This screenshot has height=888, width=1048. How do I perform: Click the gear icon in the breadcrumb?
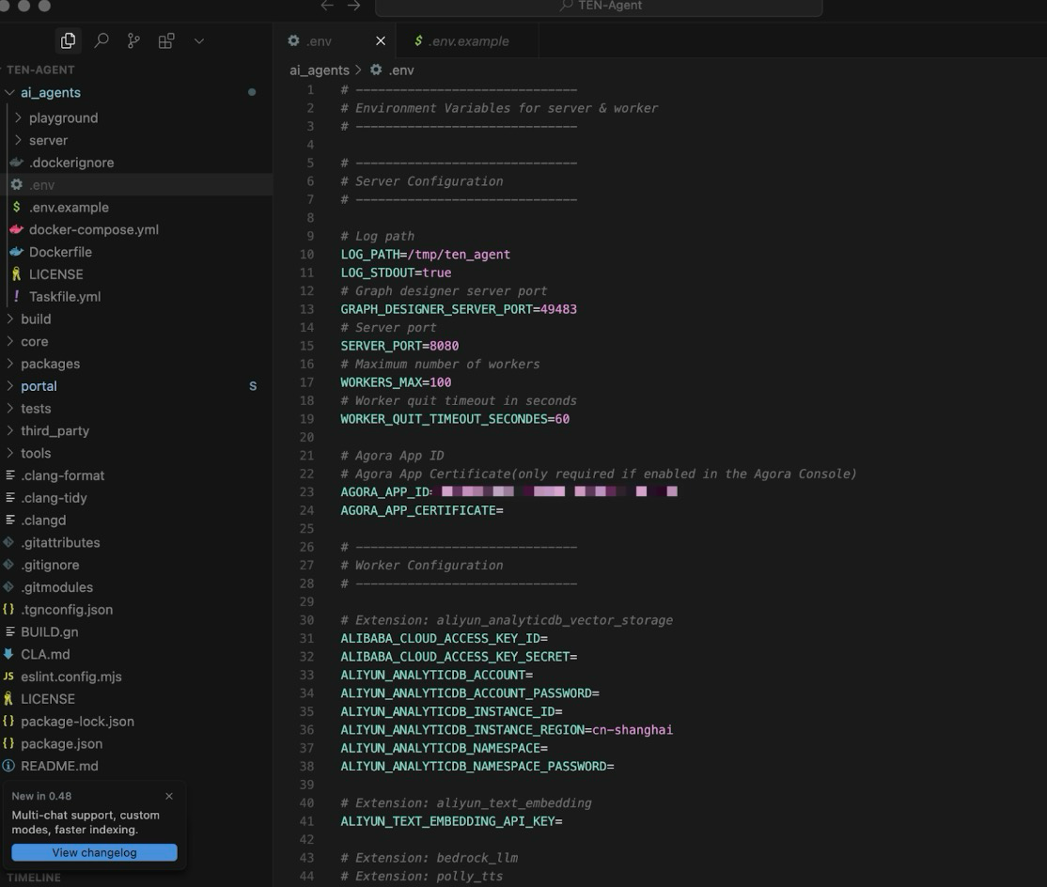pos(376,69)
